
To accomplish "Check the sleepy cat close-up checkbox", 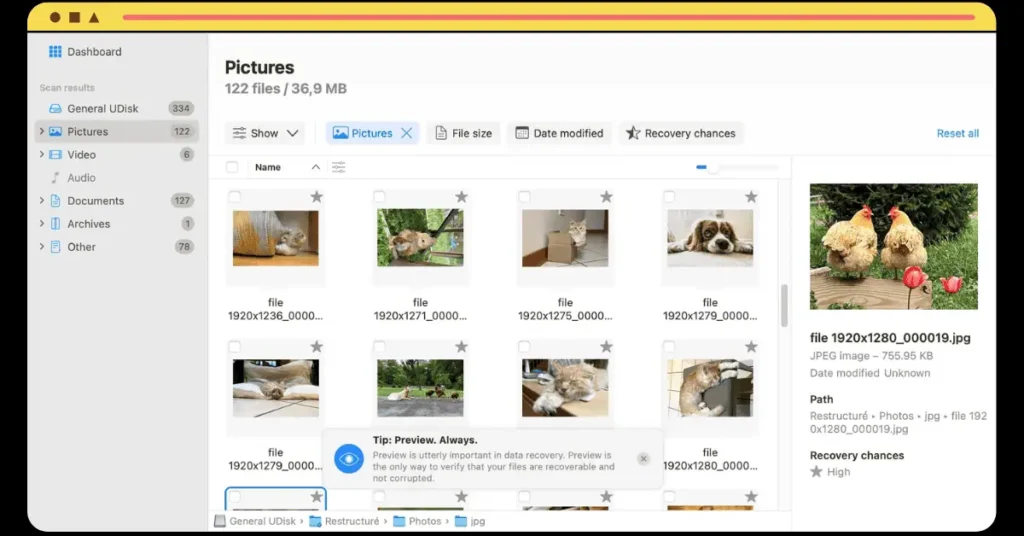I will (524, 347).
